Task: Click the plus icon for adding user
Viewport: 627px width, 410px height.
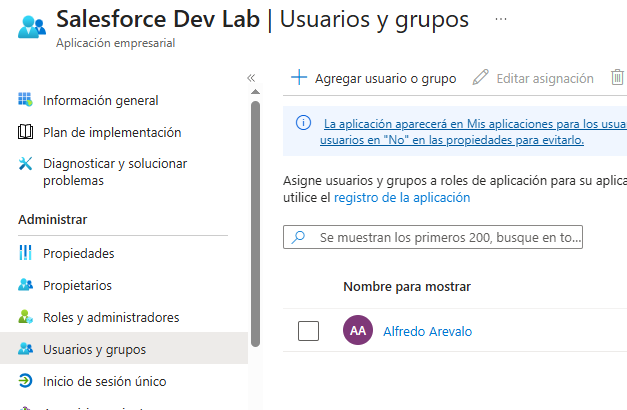Action: (x=299, y=77)
